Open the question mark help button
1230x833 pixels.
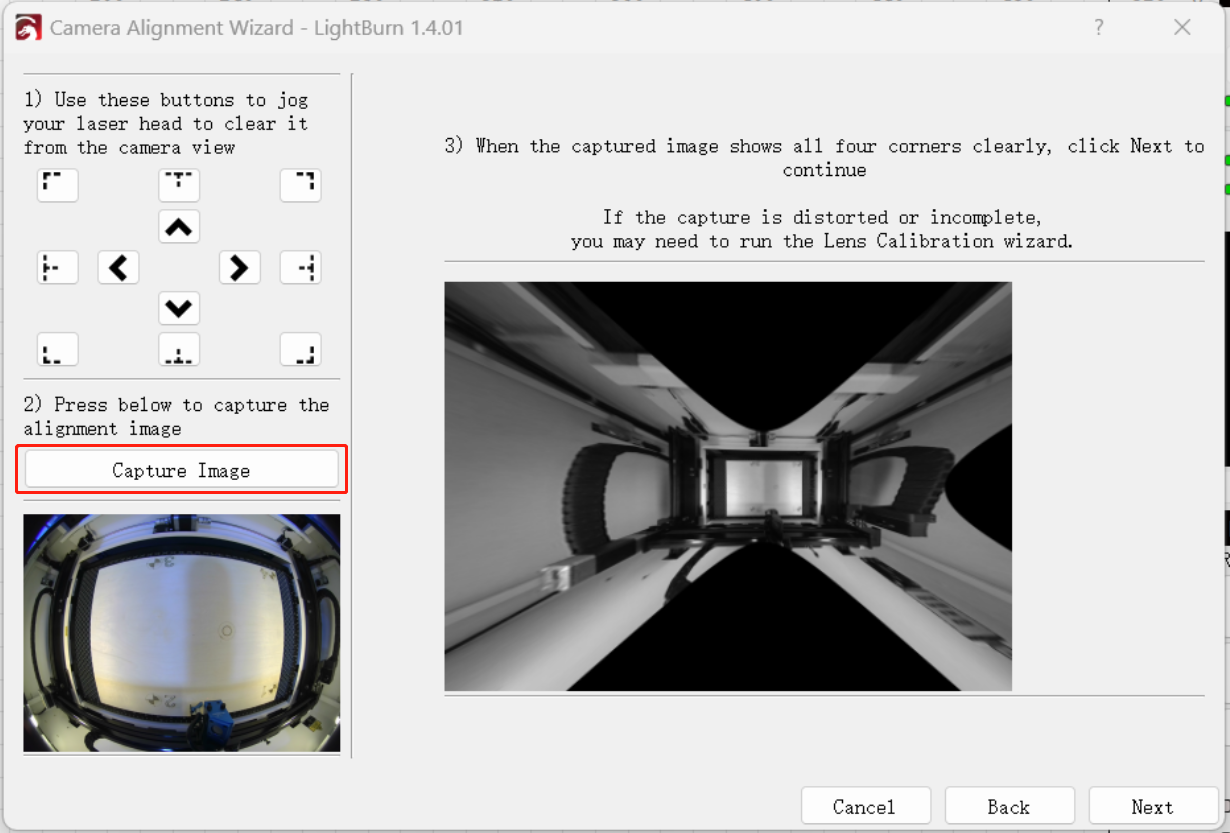point(1099,27)
